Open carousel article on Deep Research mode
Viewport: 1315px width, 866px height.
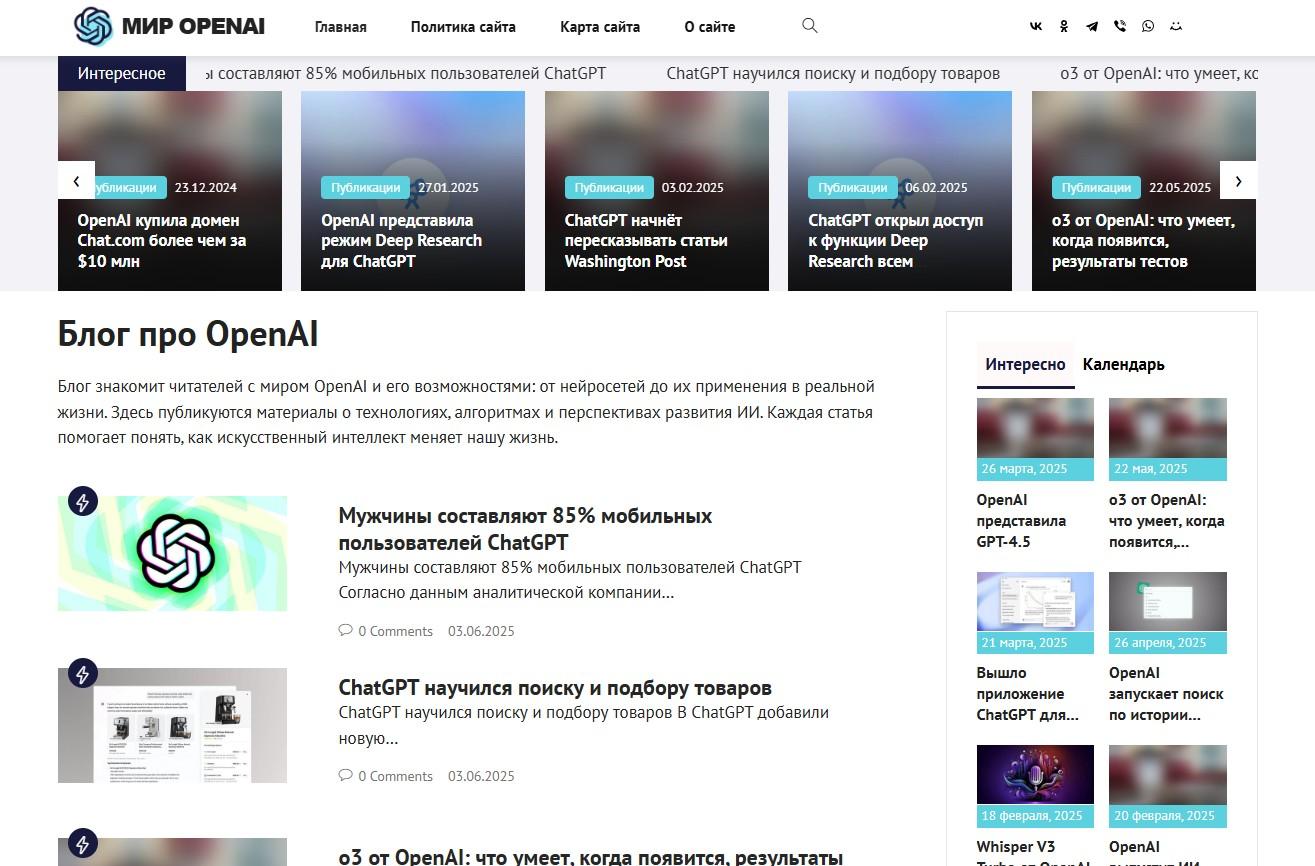pyautogui.click(x=401, y=241)
